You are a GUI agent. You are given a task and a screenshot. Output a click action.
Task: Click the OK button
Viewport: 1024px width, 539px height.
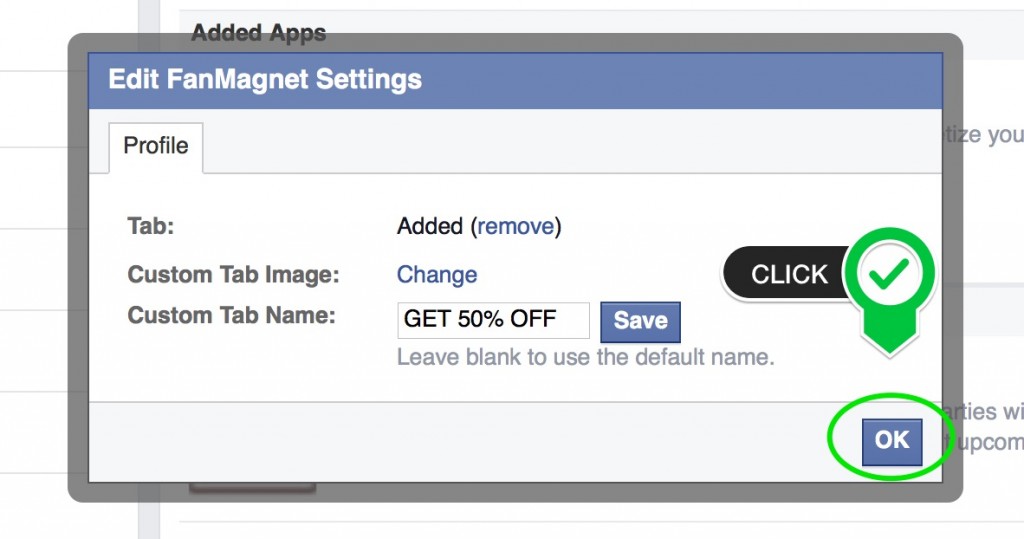[x=891, y=441]
